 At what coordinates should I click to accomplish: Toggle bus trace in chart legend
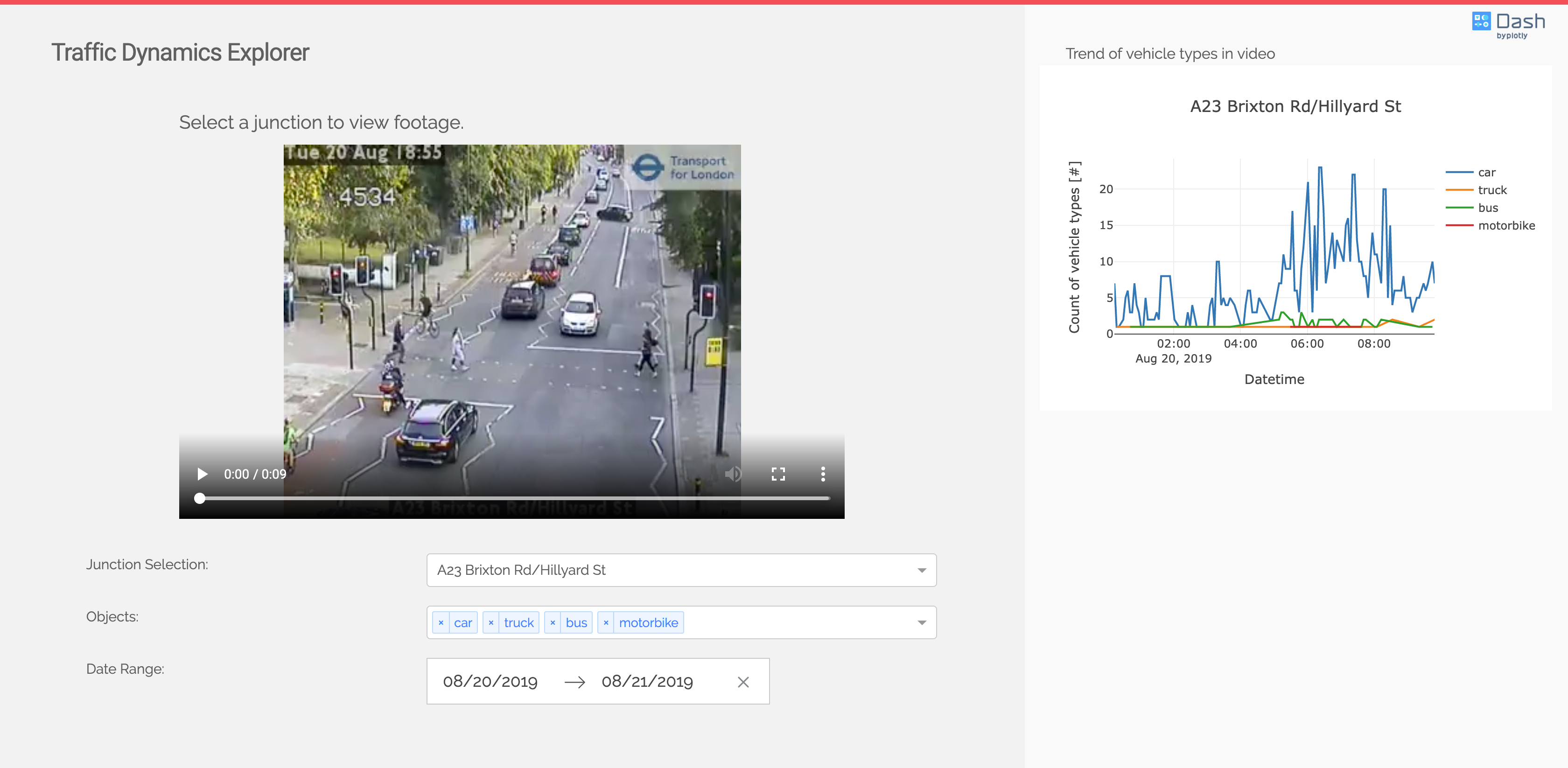coord(1487,208)
